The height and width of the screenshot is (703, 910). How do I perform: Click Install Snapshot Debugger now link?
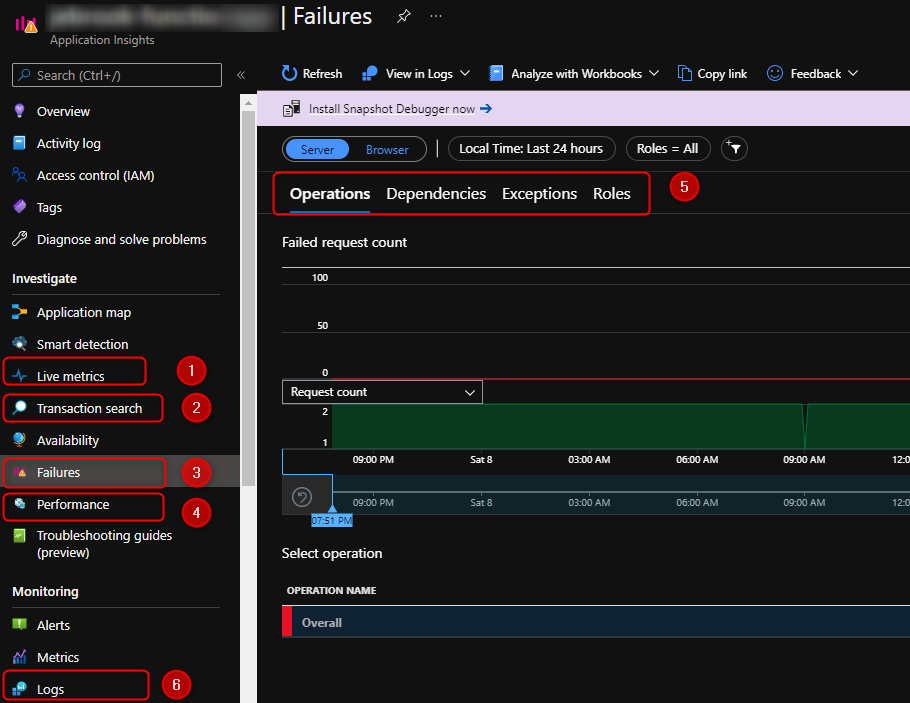392,109
